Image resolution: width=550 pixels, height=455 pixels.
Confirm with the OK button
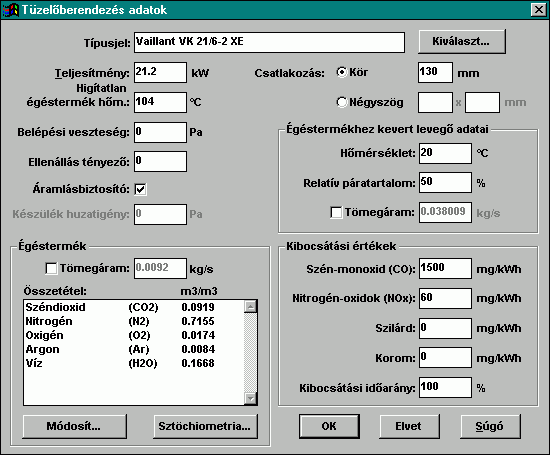(x=329, y=426)
